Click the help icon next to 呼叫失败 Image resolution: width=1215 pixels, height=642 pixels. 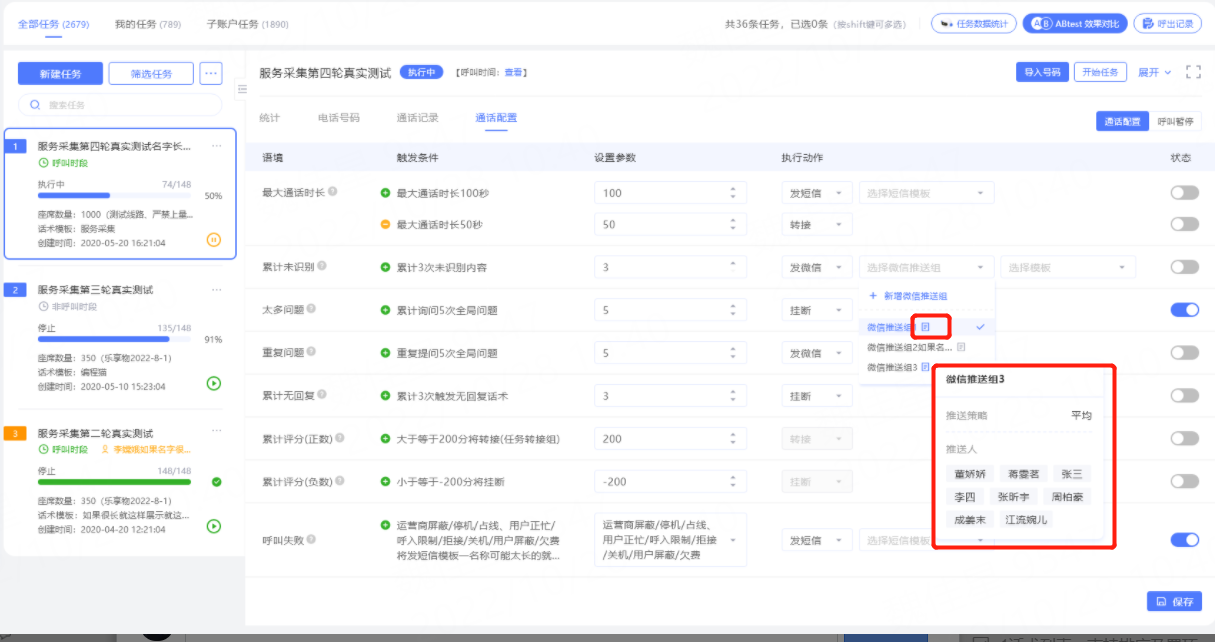pyautogui.click(x=311, y=540)
